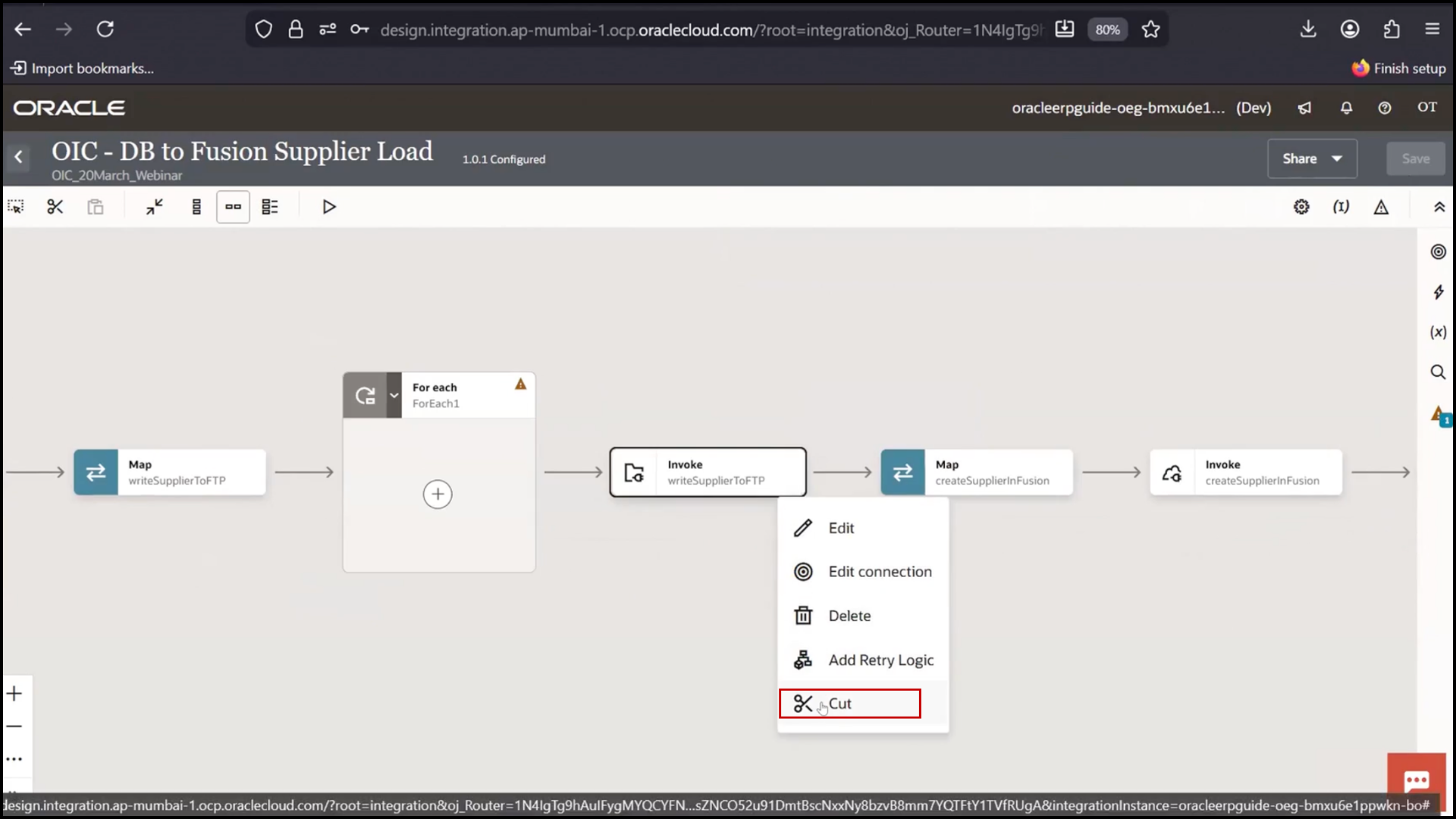Zoom in canvas with plus button

point(14,693)
